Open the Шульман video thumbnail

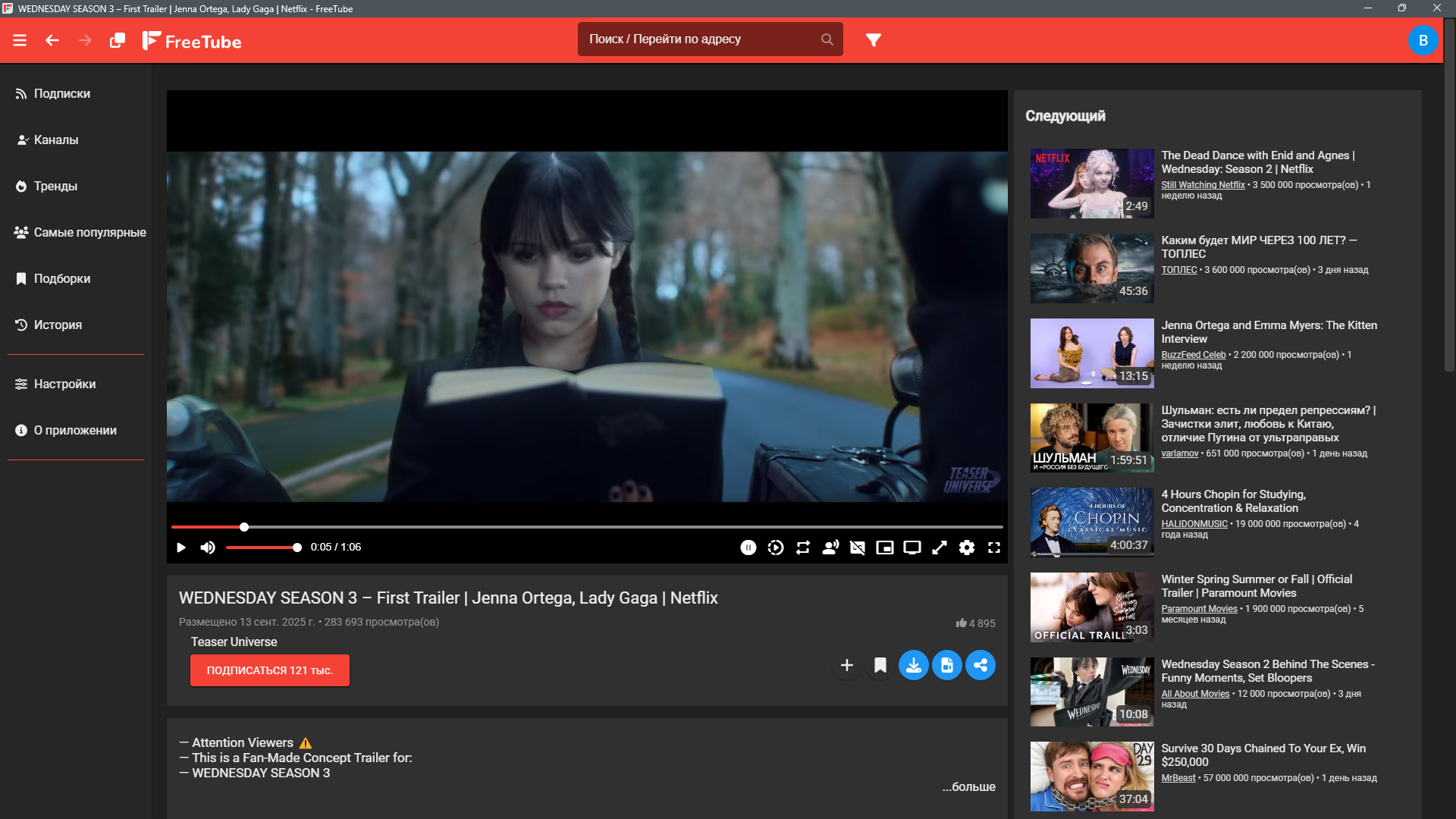click(x=1092, y=438)
